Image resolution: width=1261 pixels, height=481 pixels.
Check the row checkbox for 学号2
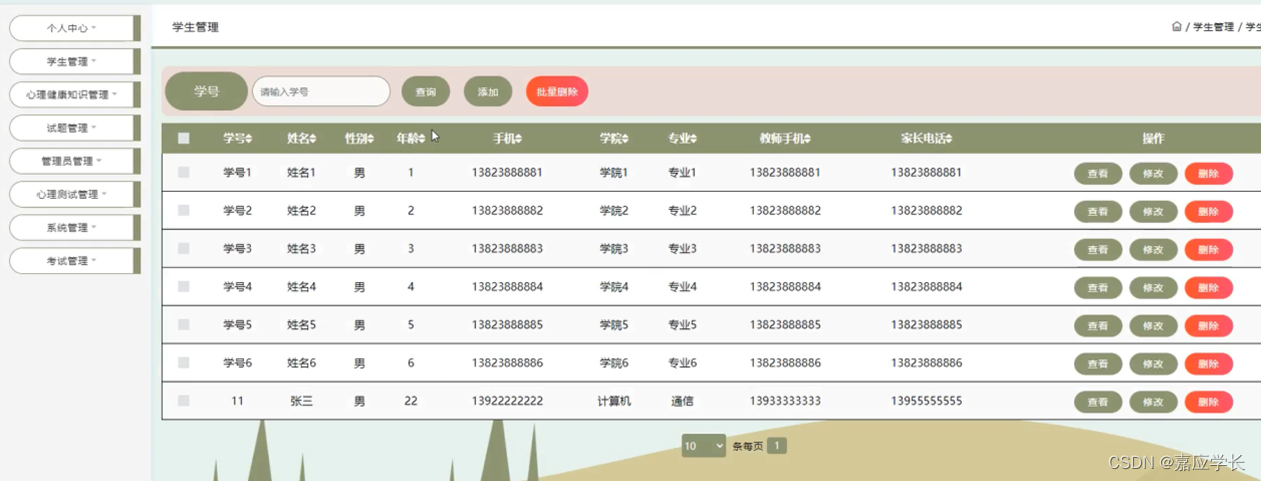coord(183,210)
